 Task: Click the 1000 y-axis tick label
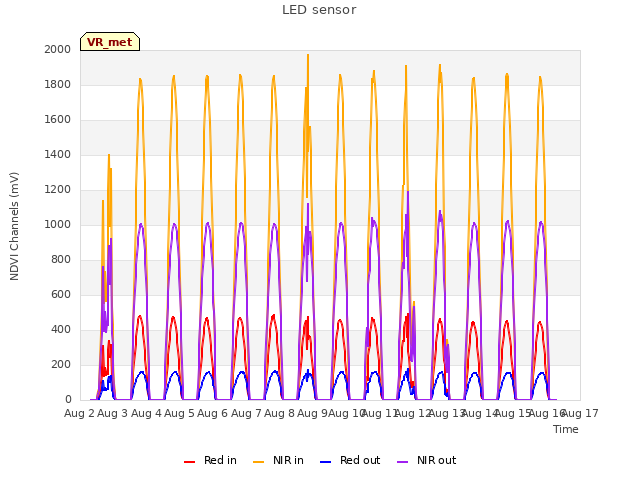click(x=58, y=224)
